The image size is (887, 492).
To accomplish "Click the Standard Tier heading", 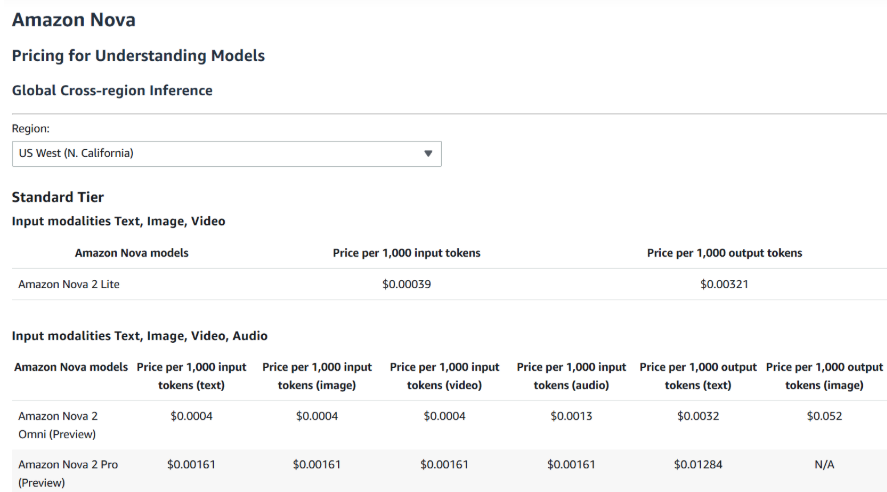I will pyautogui.click(x=58, y=197).
